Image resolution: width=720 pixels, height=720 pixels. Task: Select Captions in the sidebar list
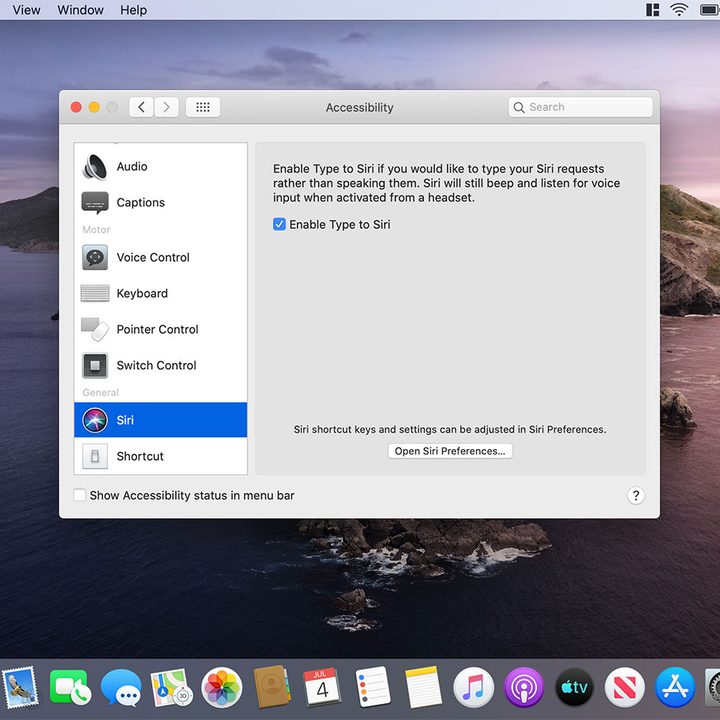click(x=160, y=202)
